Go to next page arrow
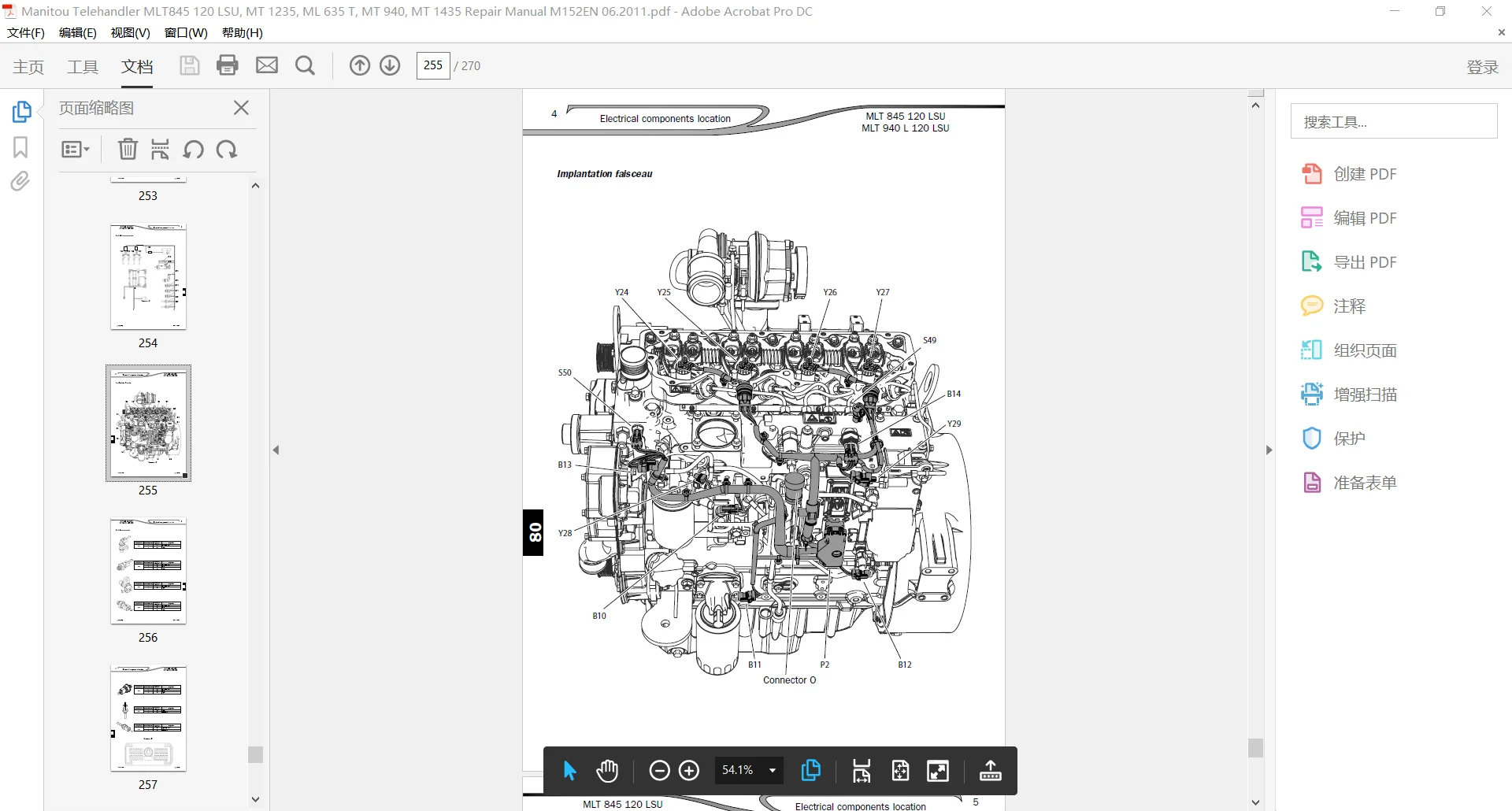Image resolution: width=1512 pixels, height=811 pixels. 390,65
